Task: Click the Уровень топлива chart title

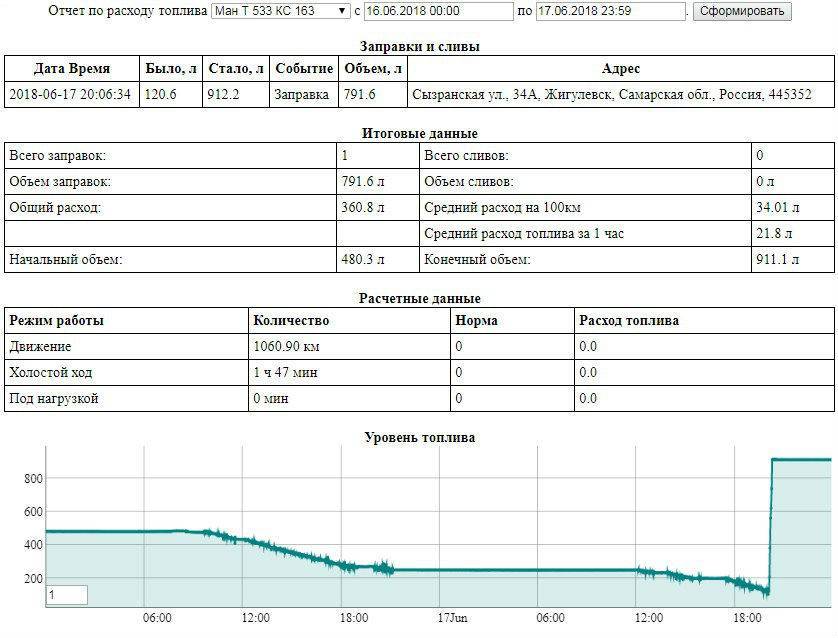Action: (419, 438)
